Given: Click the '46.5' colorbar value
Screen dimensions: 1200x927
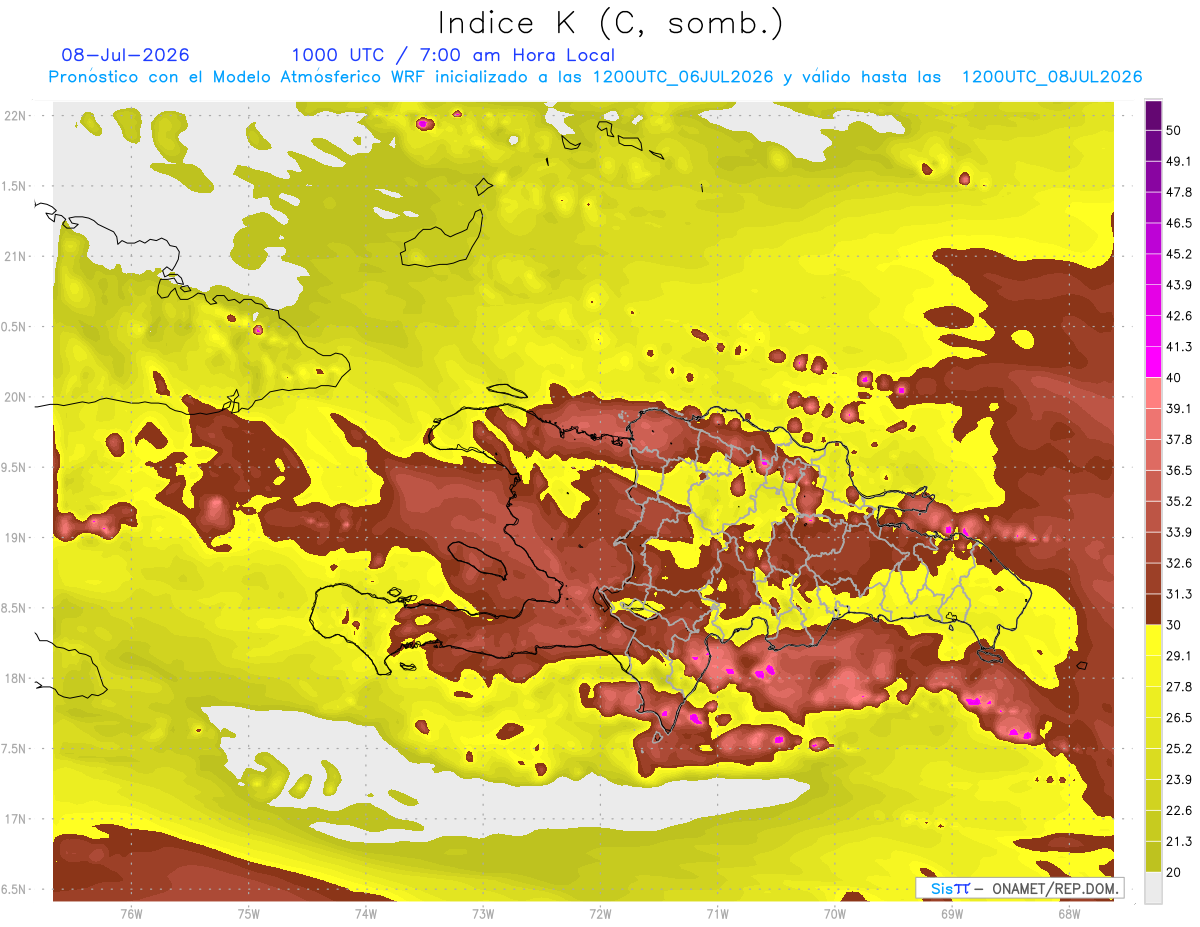Looking at the screenshot, I should click(x=1179, y=223).
